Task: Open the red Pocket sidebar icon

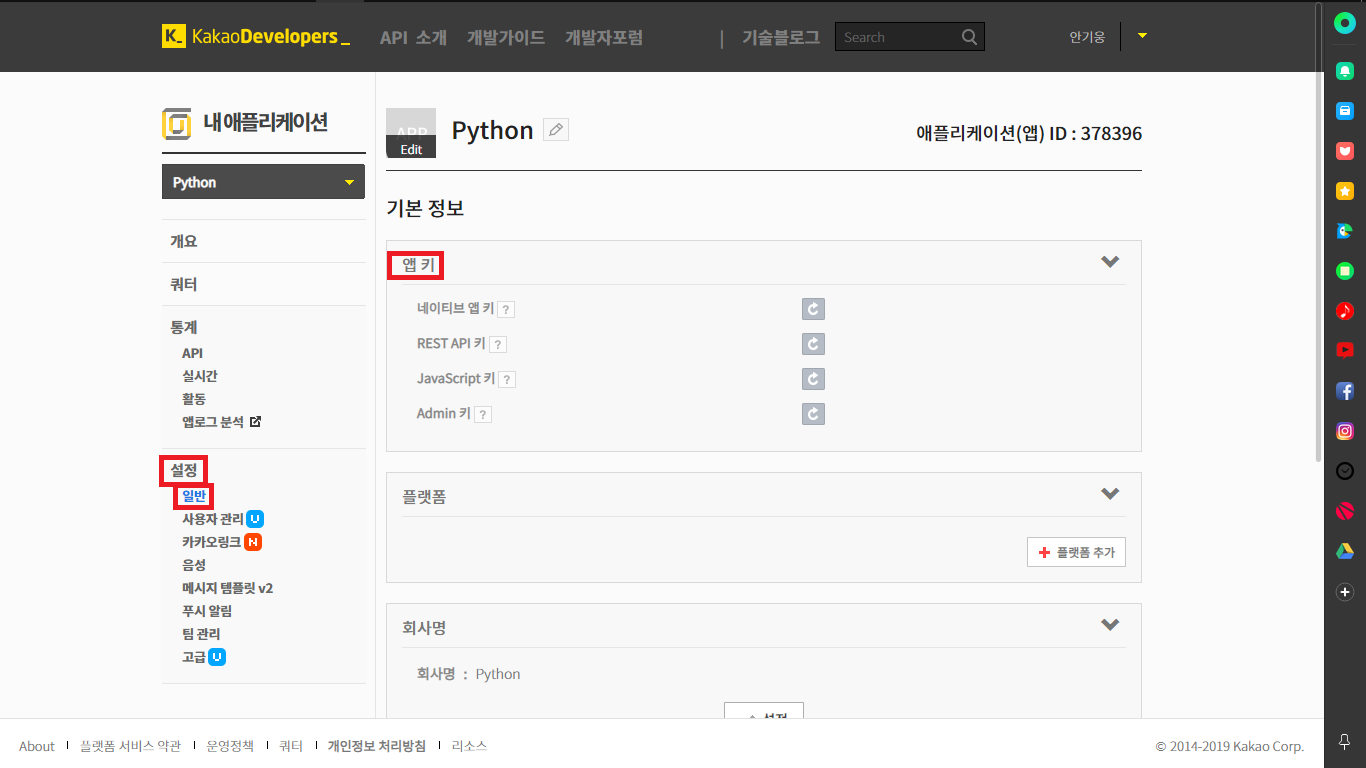Action: point(1345,151)
